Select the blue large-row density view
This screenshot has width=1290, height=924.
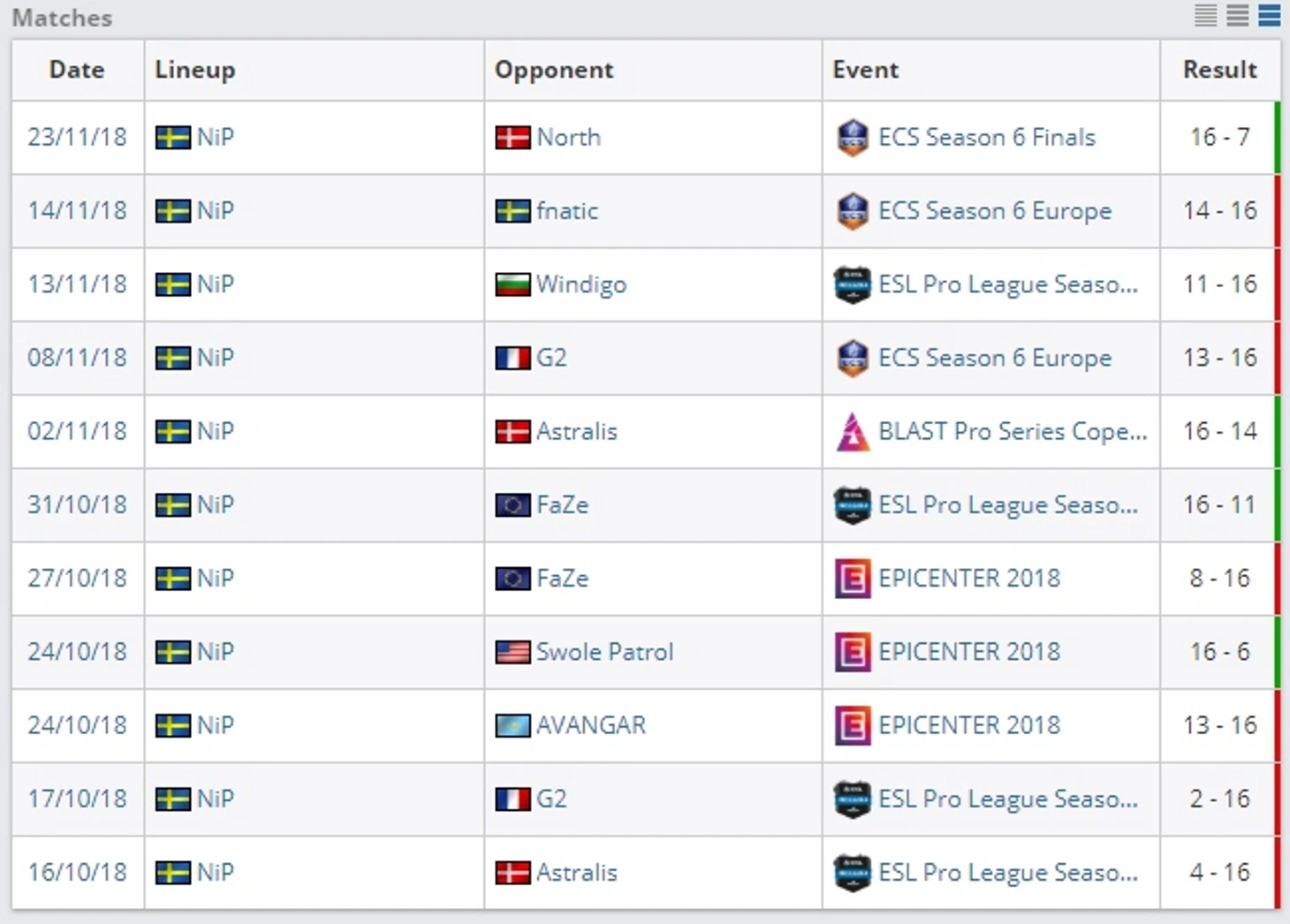(1270, 15)
